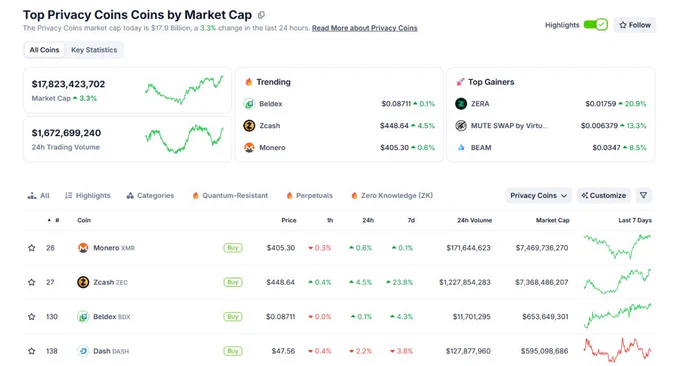Sort table by rank number column
This screenshot has width=680, height=366.
tap(53, 220)
